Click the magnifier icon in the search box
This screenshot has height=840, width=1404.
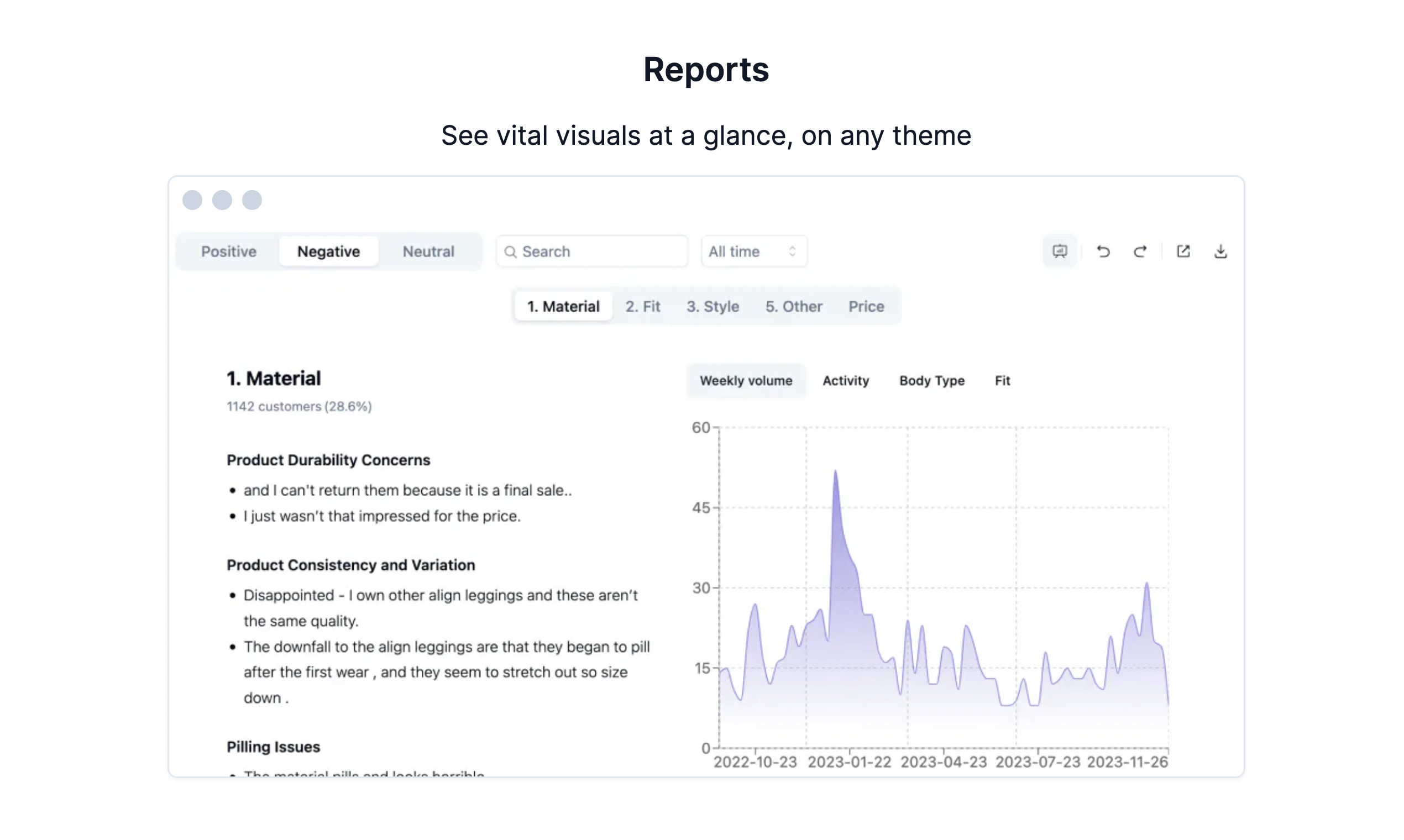pyautogui.click(x=510, y=252)
